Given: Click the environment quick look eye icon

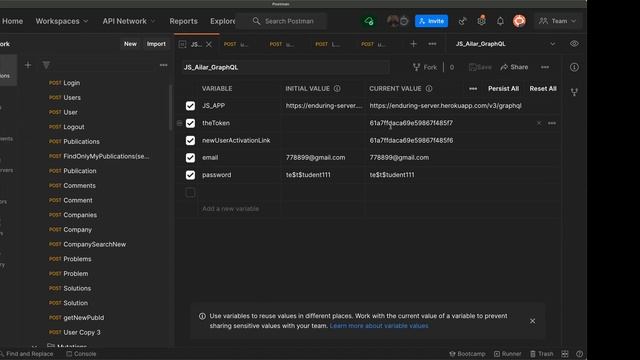Looking at the screenshot, I should click(574, 44).
